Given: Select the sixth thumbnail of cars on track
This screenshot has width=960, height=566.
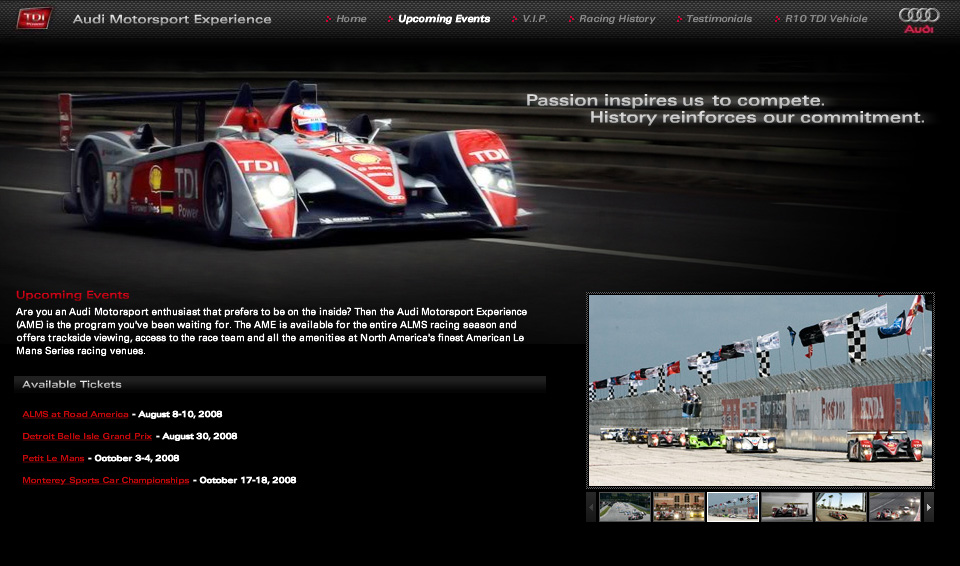Looking at the screenshot, I should point(894,507).
